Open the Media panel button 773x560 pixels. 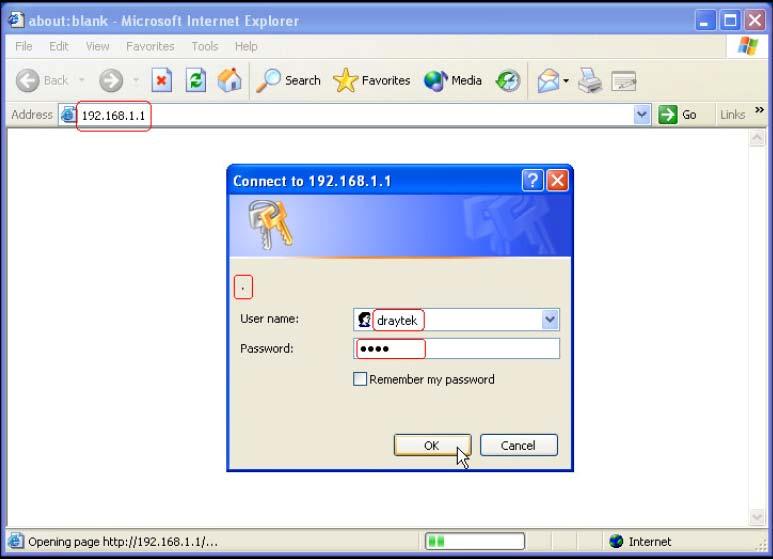[453, 81]
